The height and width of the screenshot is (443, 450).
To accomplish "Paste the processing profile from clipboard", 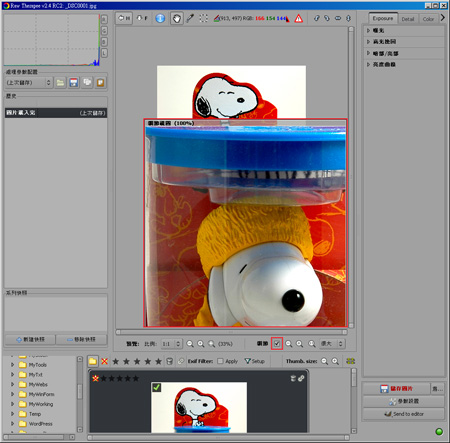I will [x=100, y=82].
